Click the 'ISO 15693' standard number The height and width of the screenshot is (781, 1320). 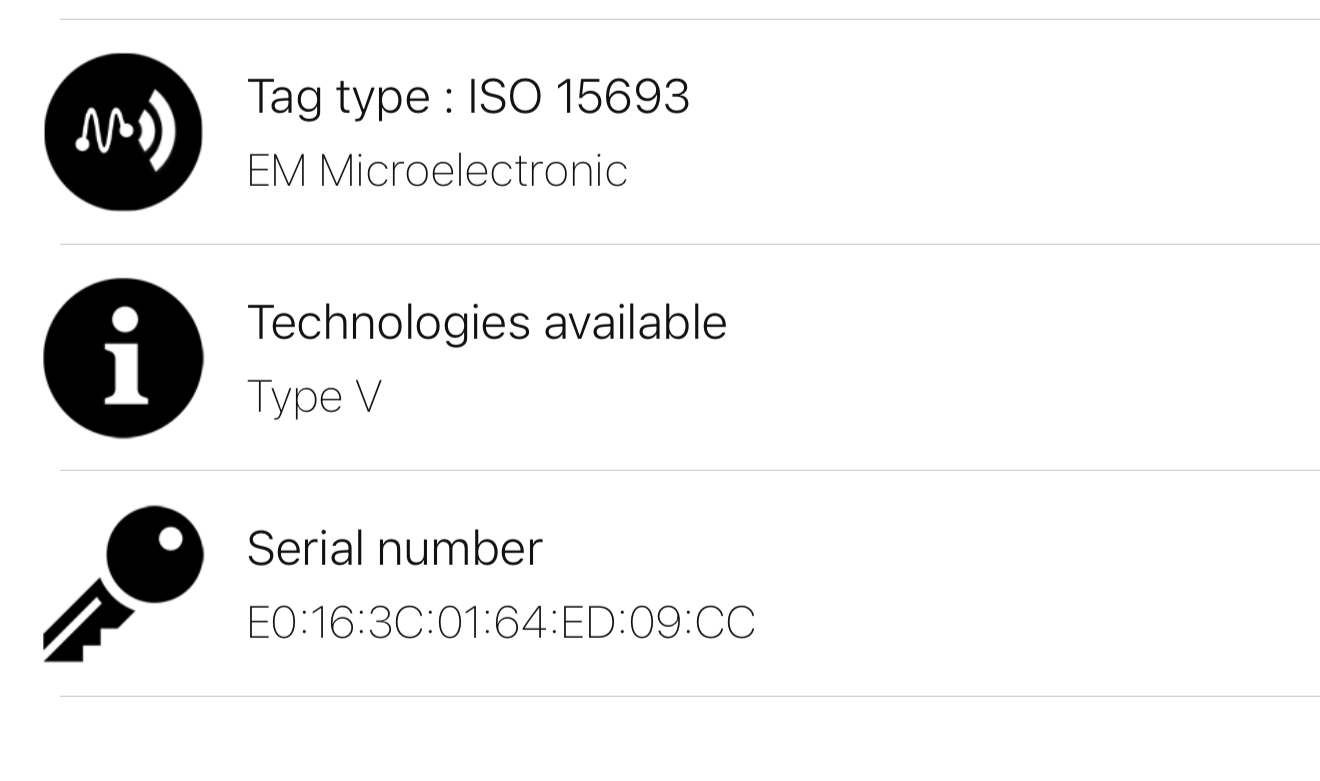click(x=579, y=97)
